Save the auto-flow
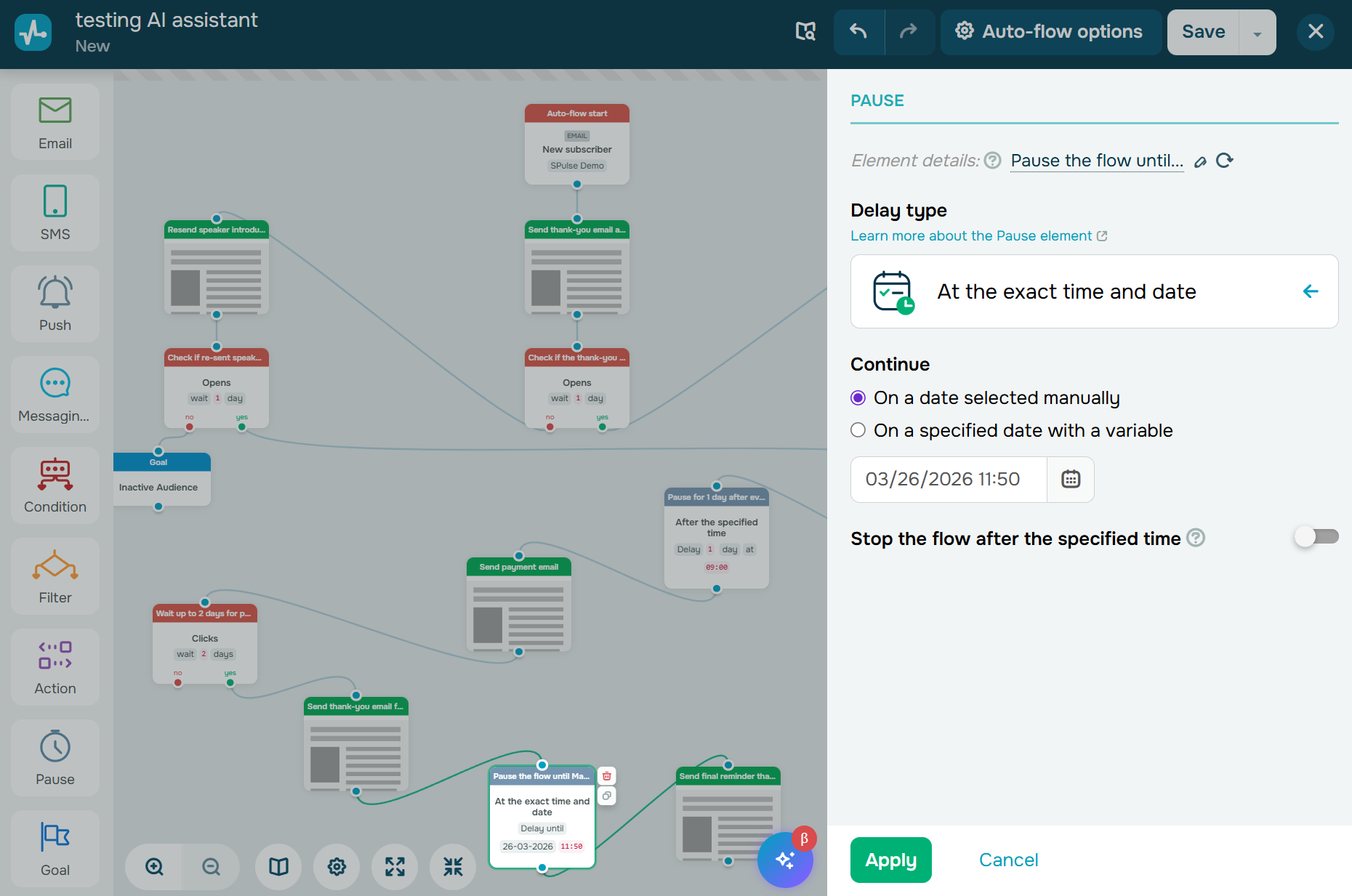Screen dimensions: 1352x896 (1203, 32)
